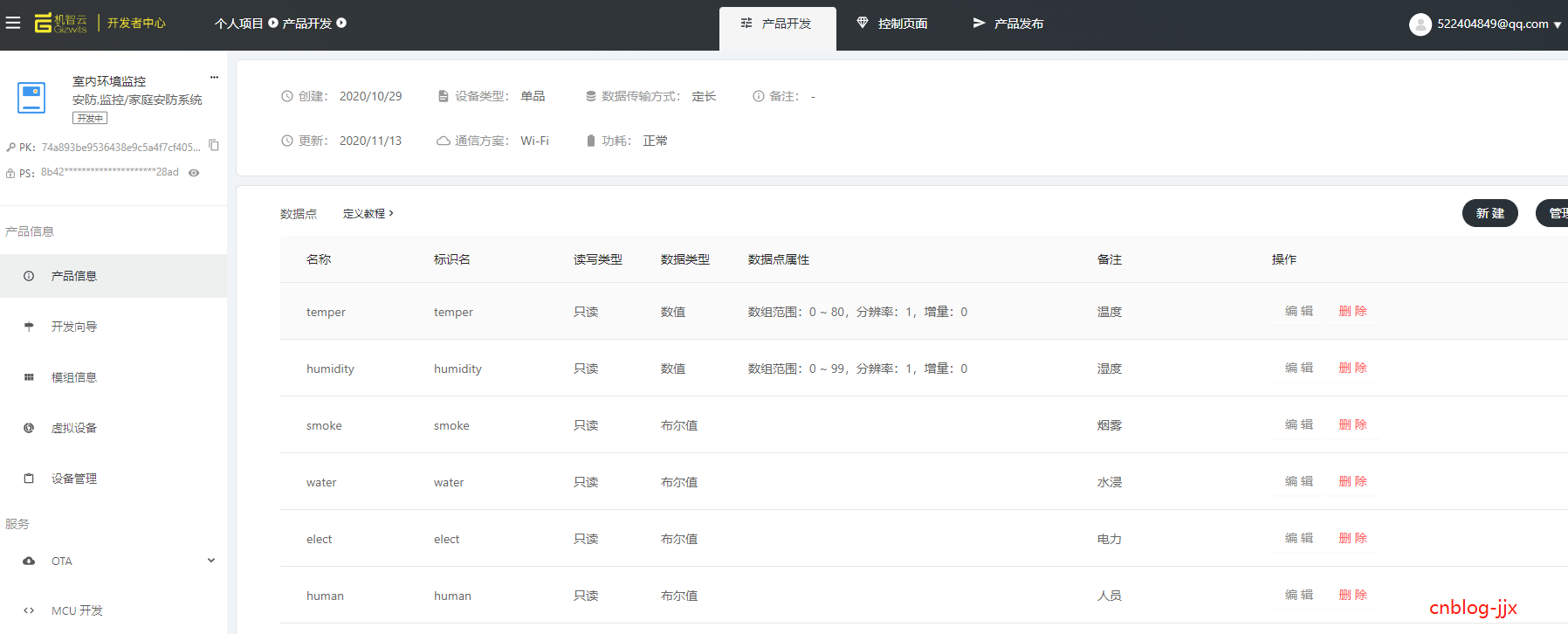Click the 数据点 section label
Image resolution: width=1568 pixels, height=634 pixels.
point(299,214)
